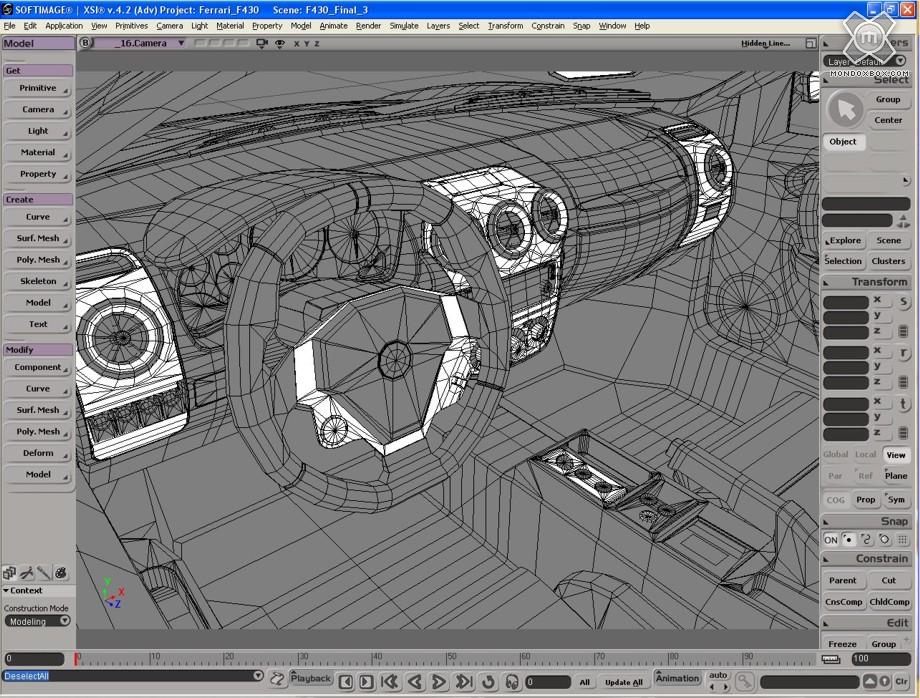
Task: Click the Poly. Mesh button under Create
Action: [38, 260]
